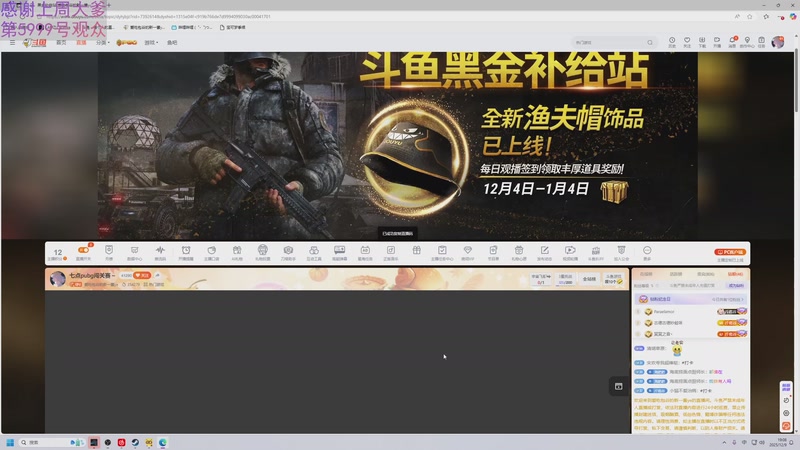
Task: Open Microsoft Edge from the Windows taskbar
Action: 163,442
